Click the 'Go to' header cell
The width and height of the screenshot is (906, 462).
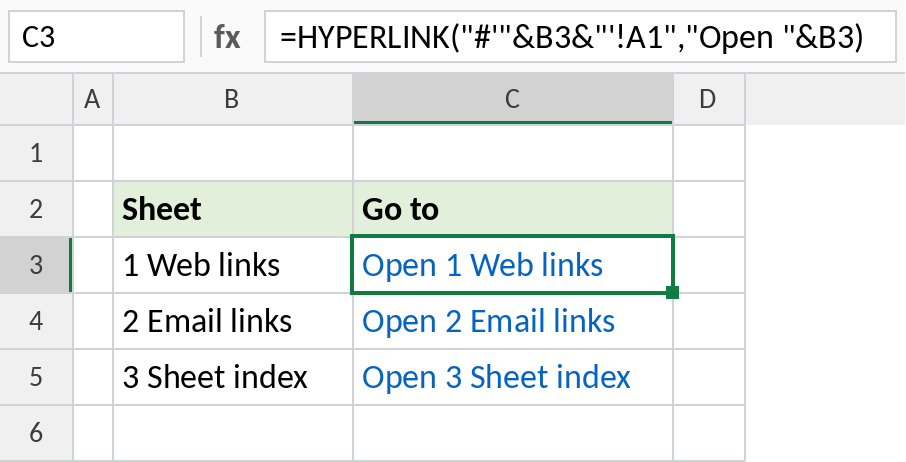(x=513, y=209)
